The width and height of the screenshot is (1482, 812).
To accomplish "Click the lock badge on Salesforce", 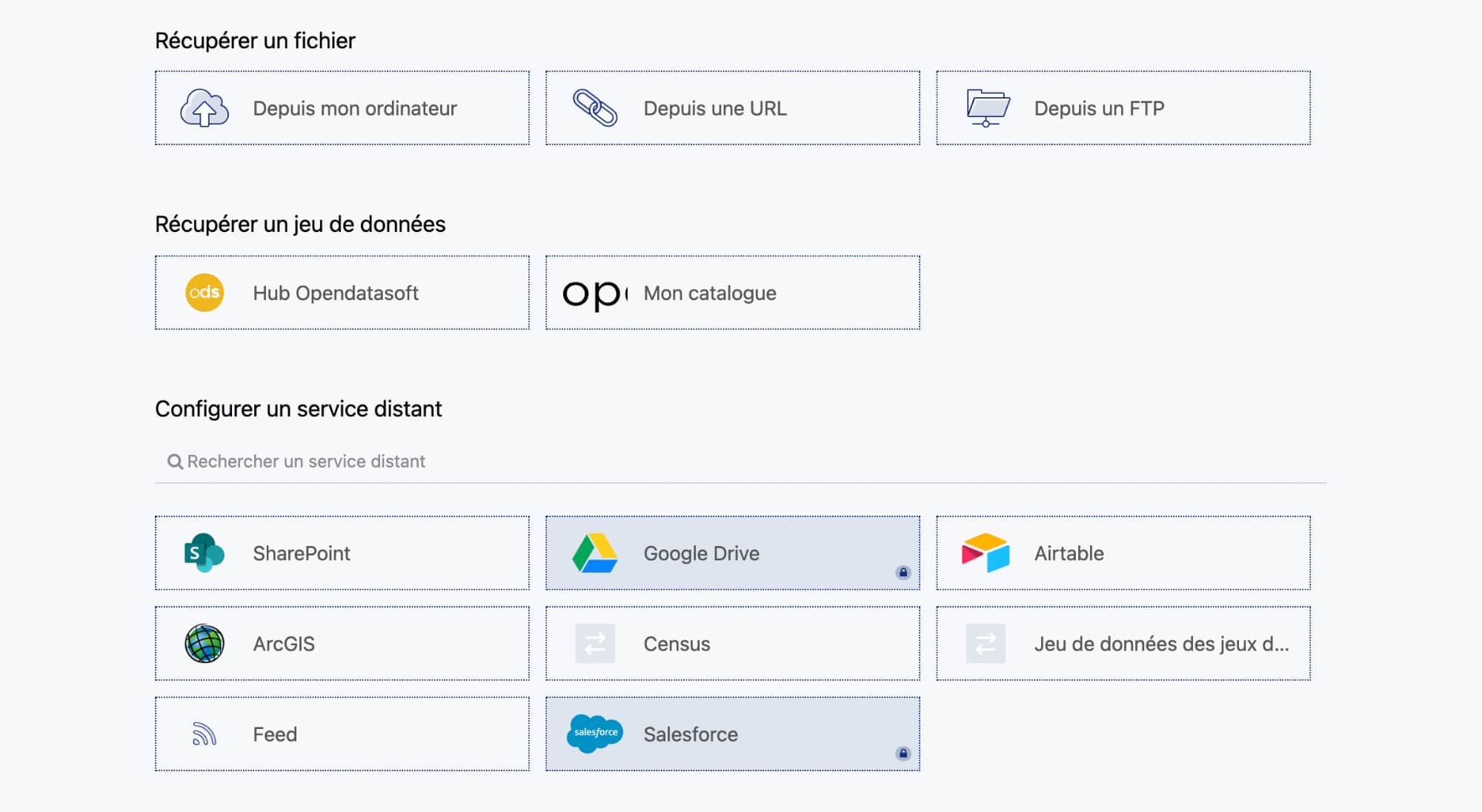I will point(903,753).
